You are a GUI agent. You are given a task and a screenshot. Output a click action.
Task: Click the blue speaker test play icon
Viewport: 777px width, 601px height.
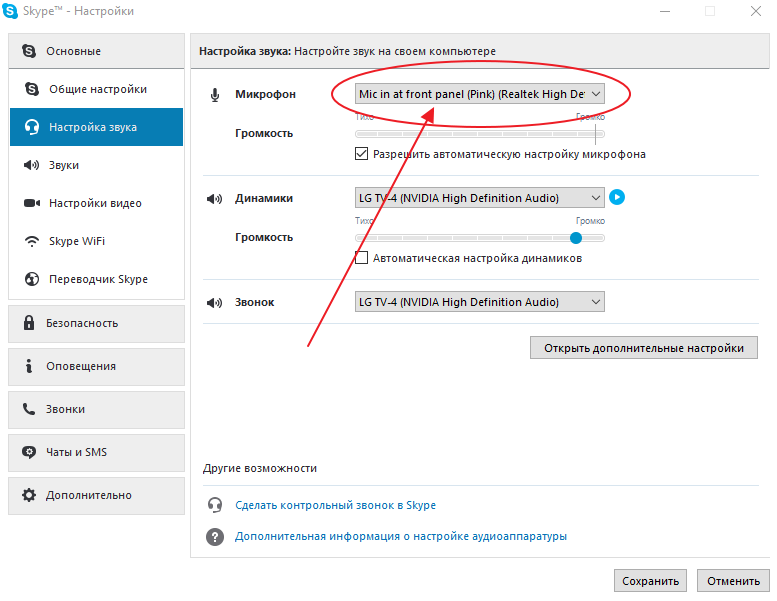click(x=617, y=197)
